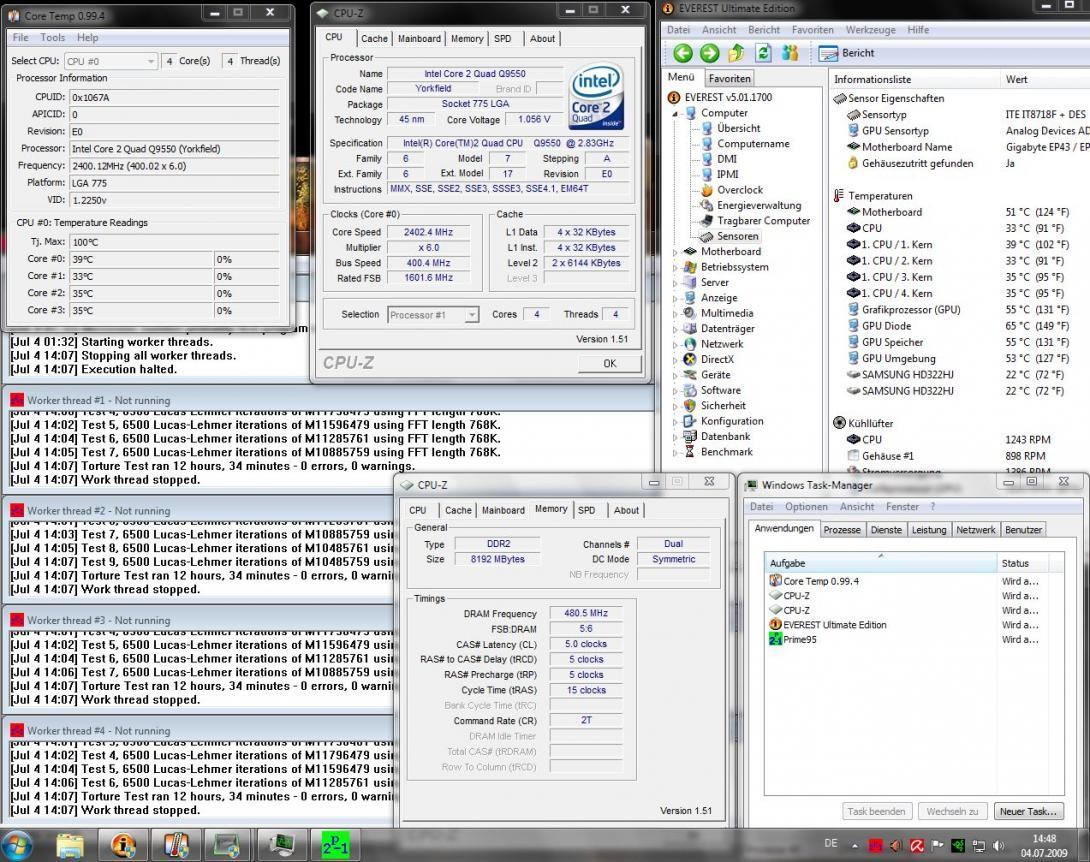This screenshot has height=862, width=1090.
Task: Click the volume speaker tray icon
Action: [x=998, y=846]
